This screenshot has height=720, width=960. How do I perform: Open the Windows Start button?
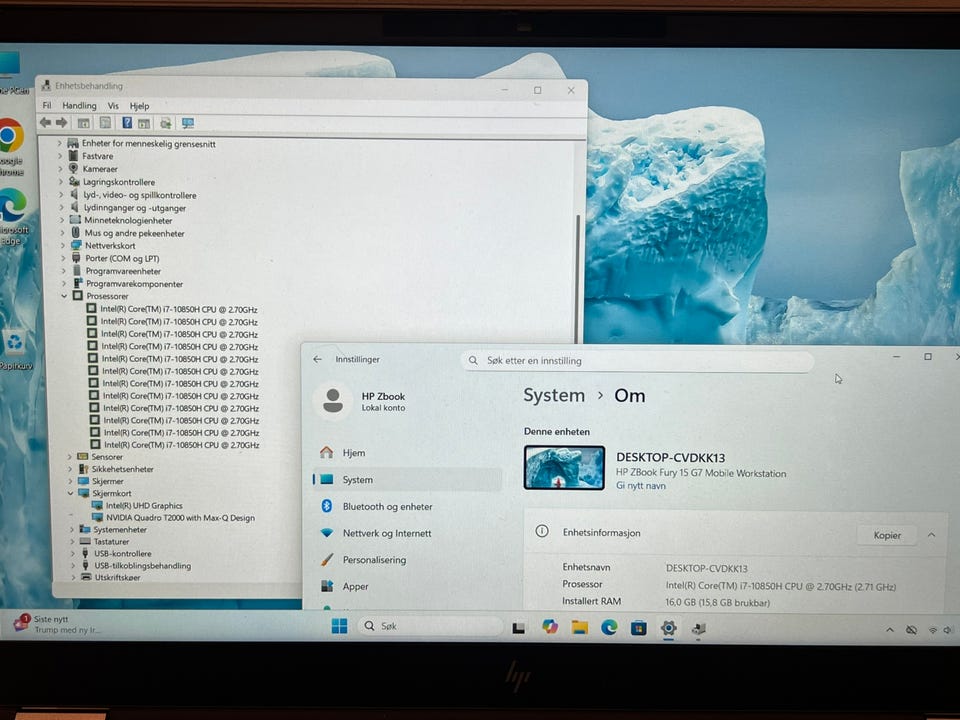[x=339, y=626]
